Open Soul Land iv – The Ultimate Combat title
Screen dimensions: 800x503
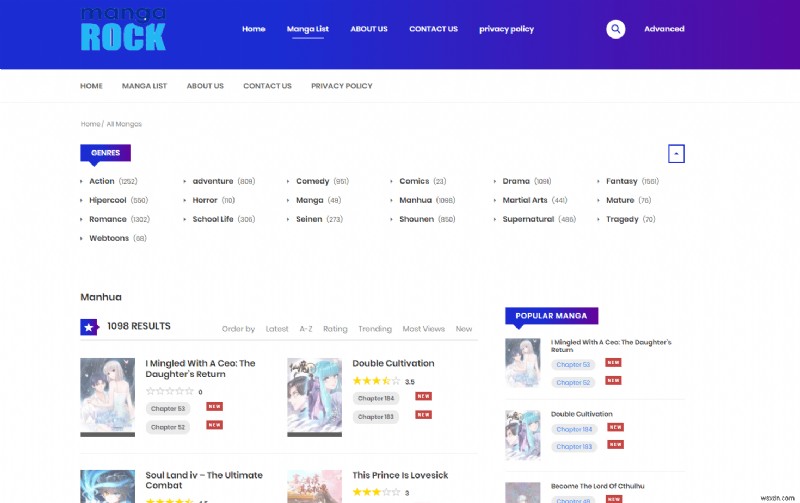(x=204, y=480)
